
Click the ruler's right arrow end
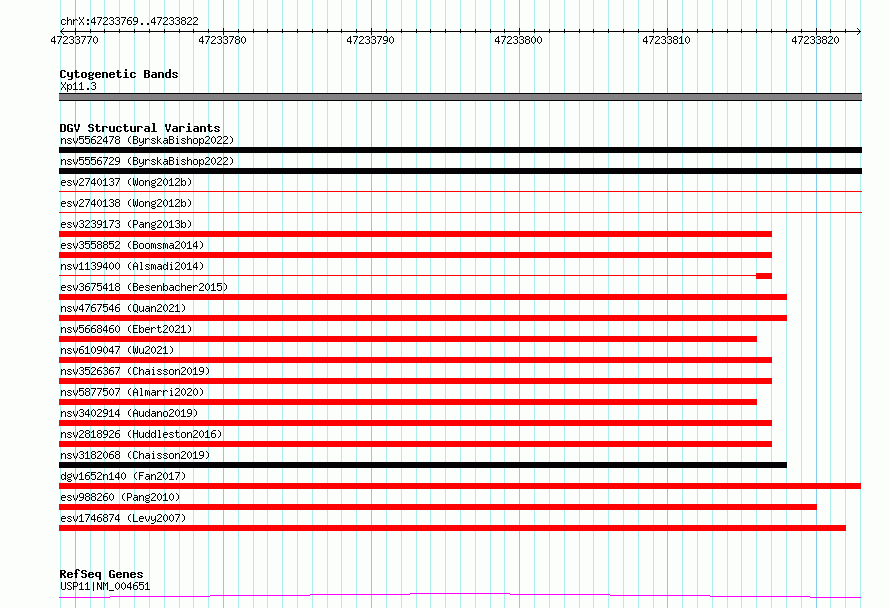(x=859, y=31)
